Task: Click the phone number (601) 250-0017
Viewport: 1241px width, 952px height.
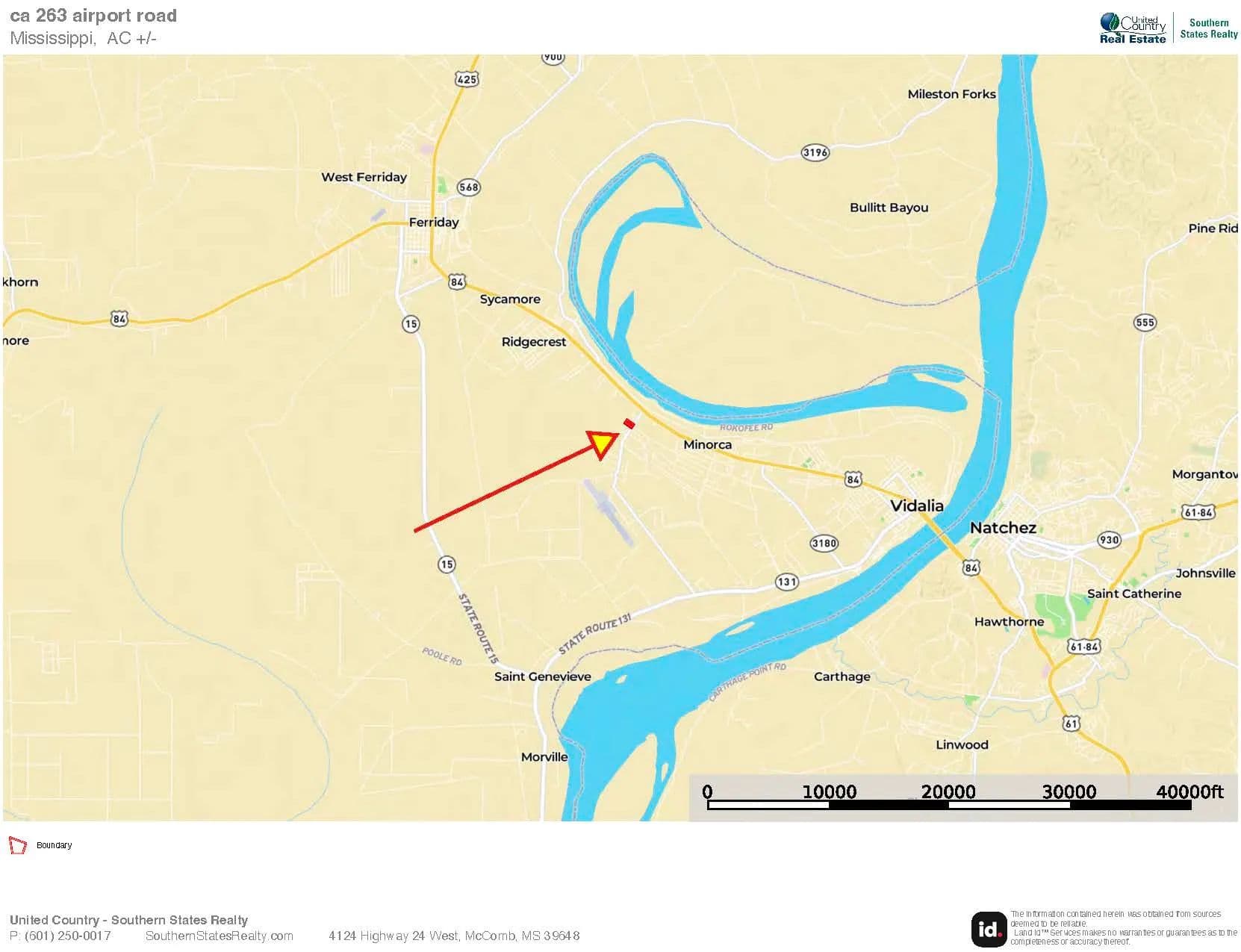Action: pos(68,936)
